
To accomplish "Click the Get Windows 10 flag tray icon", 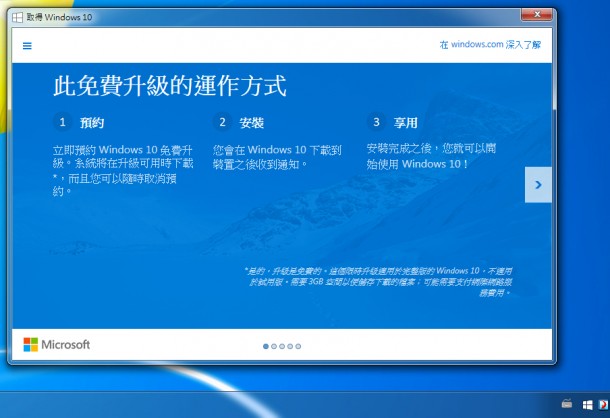I will tap(587, 405).
